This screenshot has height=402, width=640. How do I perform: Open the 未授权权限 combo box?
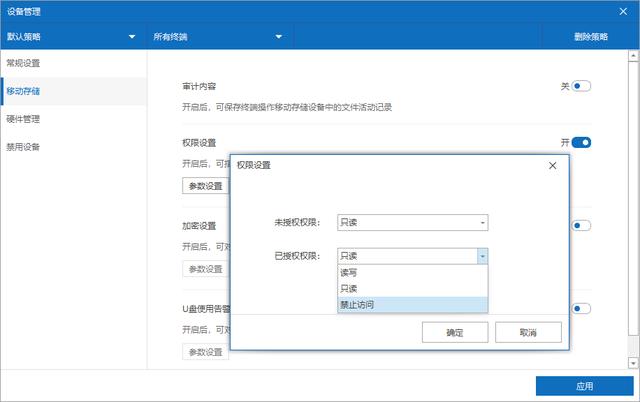413,222
